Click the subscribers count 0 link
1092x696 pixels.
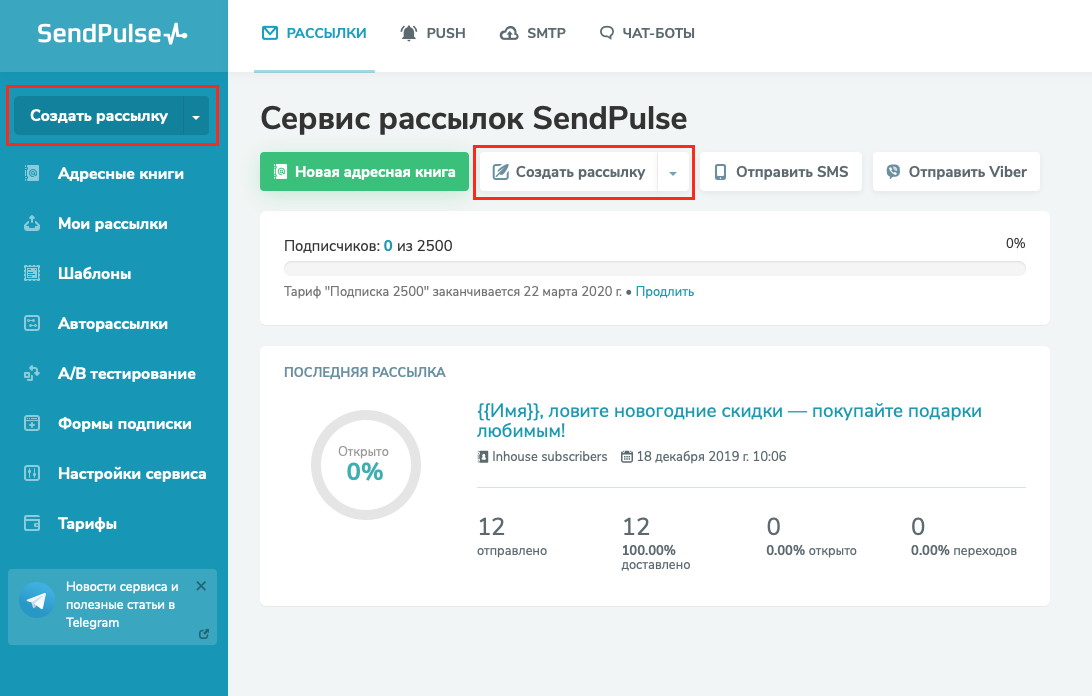pyautogui.click(x=388, y=246)
